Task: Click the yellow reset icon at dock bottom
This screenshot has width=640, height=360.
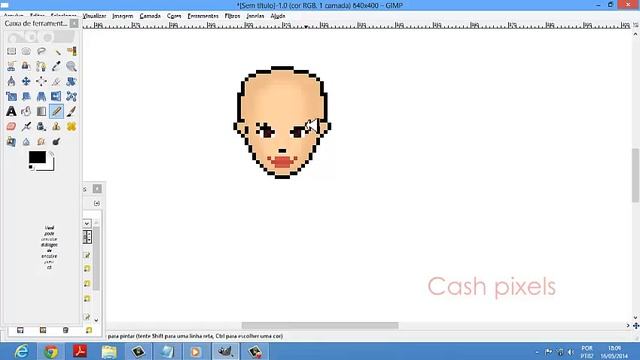Action: 89,330
